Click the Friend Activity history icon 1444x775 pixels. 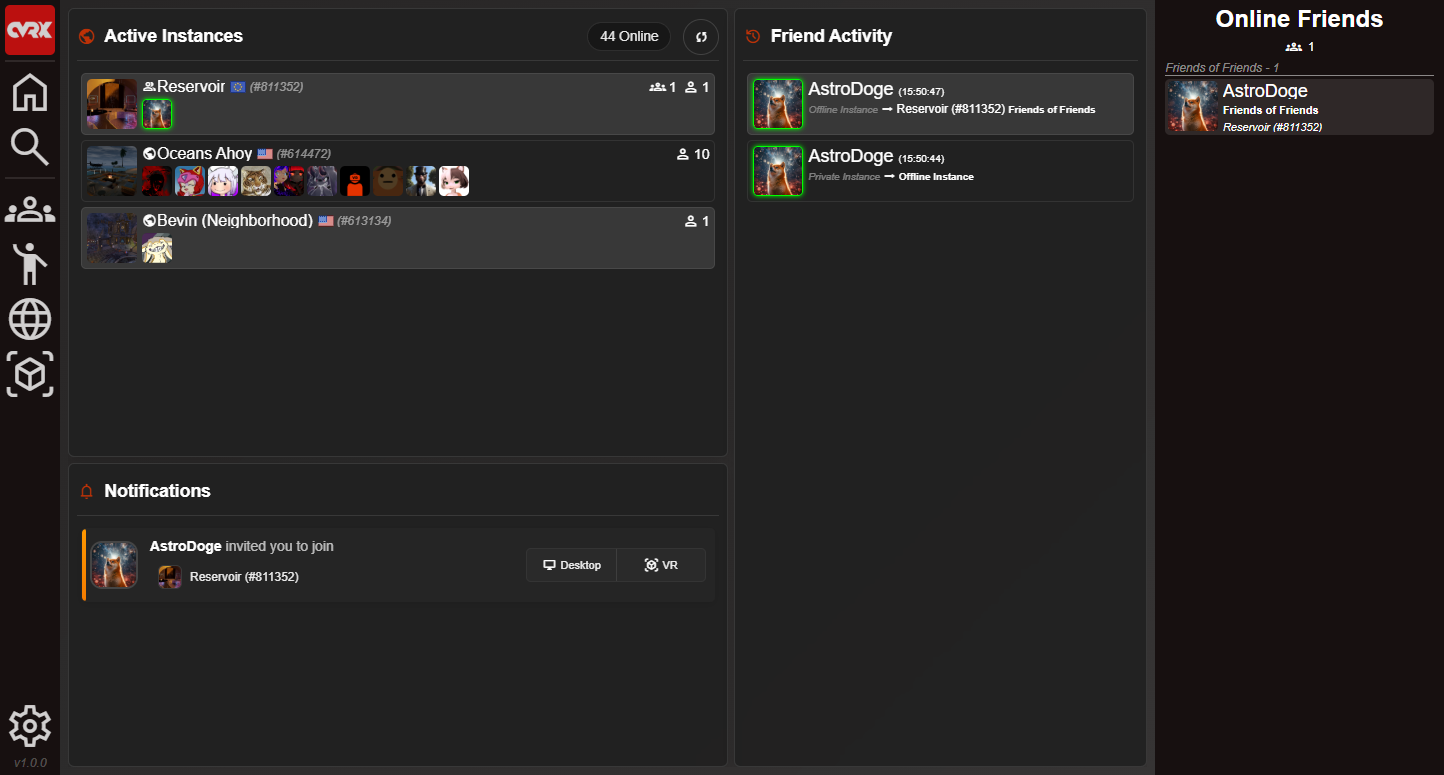pos(753,37)
